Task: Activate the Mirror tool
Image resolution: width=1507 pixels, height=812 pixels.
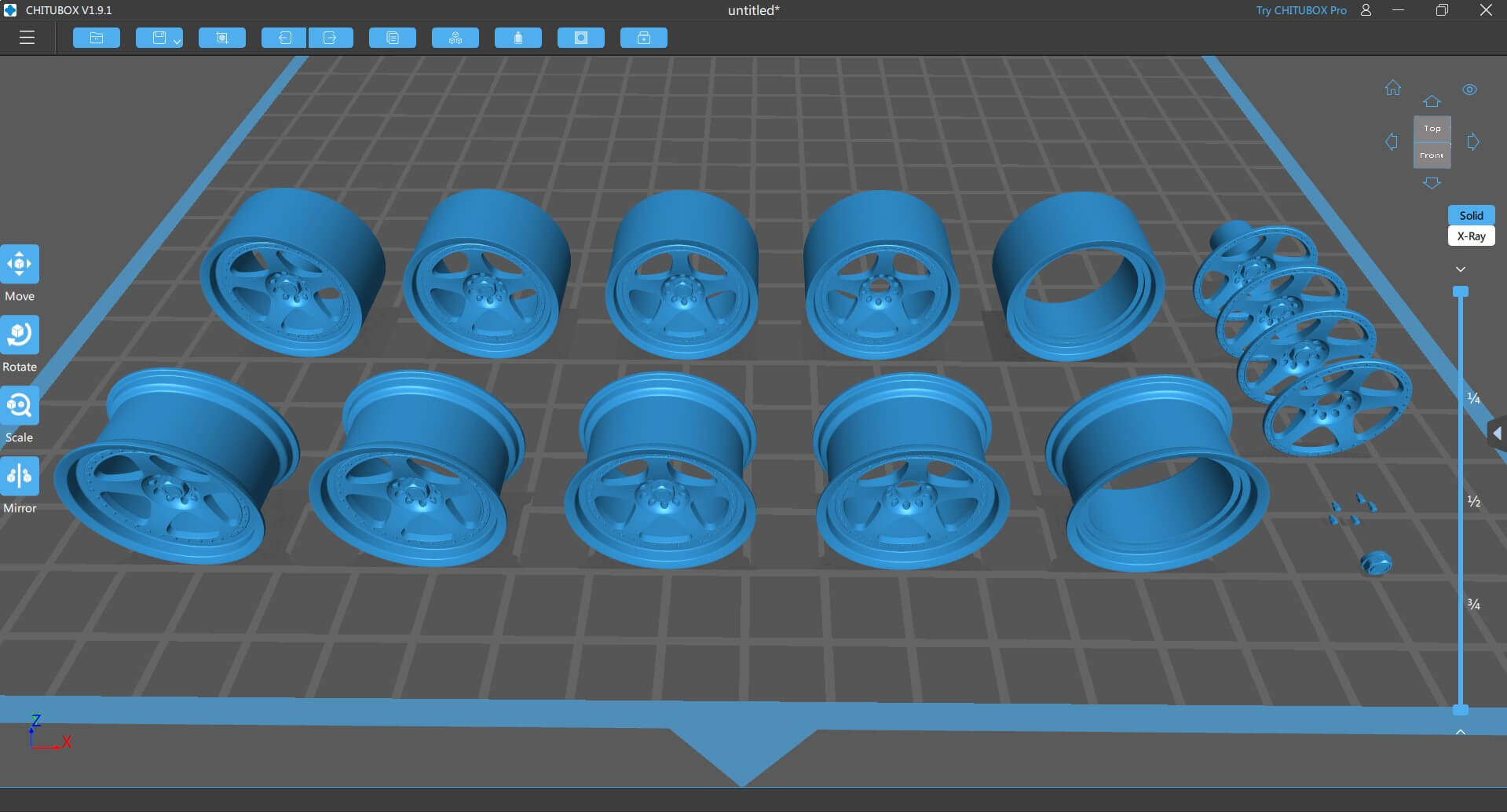Action: pos(20,477)
